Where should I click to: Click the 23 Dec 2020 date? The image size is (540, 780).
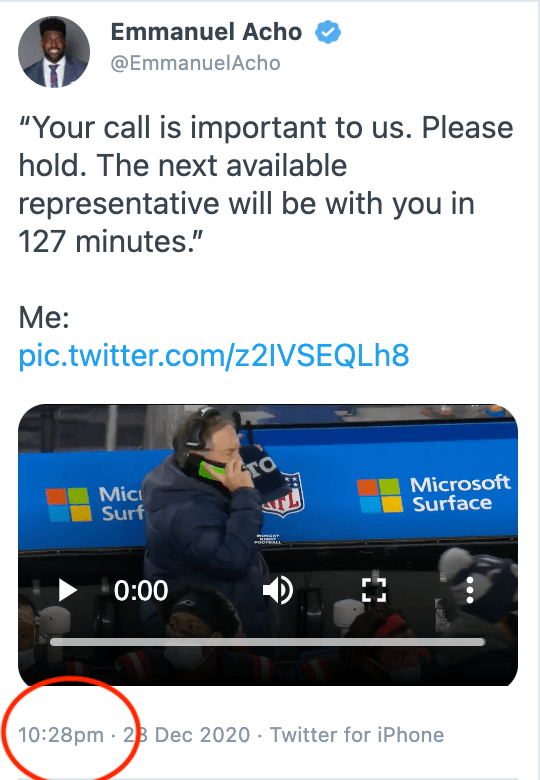(186, 735)
